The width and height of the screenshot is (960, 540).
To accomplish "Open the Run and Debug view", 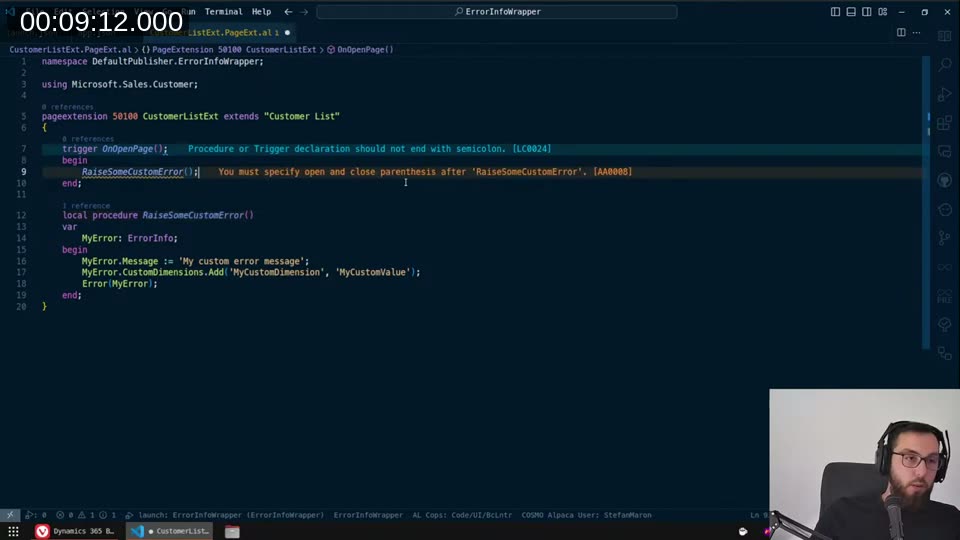I will point(945,94).
